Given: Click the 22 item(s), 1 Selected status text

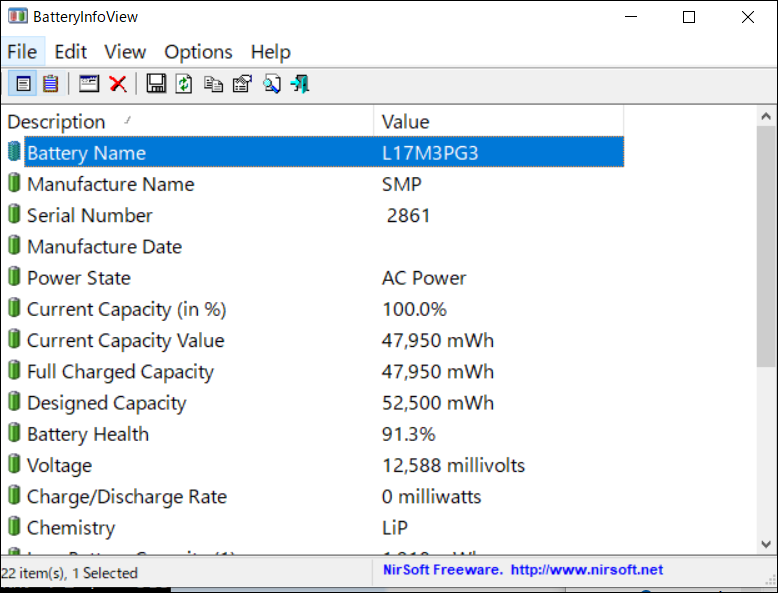Looking at the screenshot, I should click(69, 573).
